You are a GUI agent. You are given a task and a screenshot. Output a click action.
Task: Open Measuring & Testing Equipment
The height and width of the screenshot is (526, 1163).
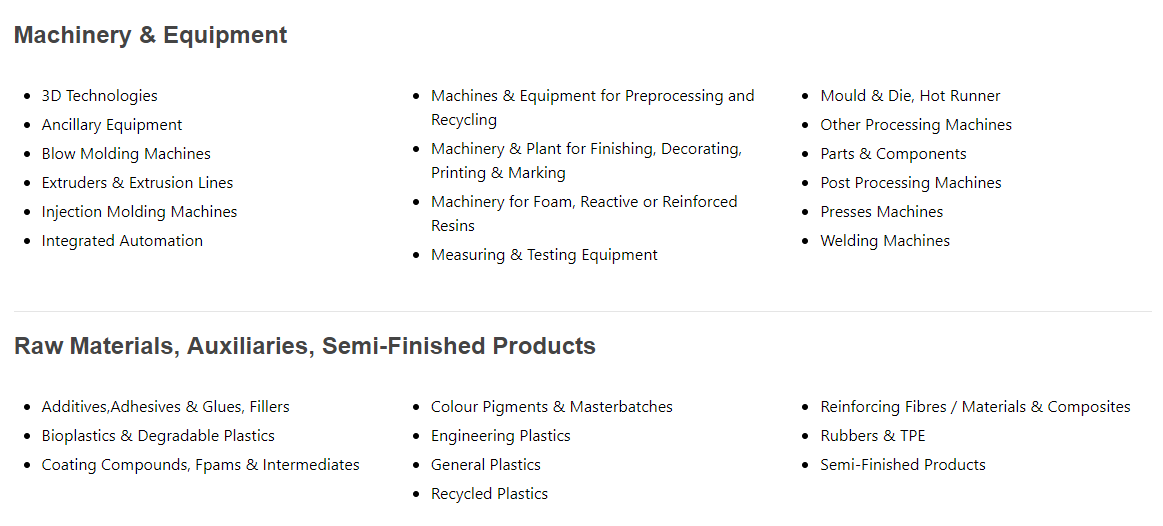(544, 254)
